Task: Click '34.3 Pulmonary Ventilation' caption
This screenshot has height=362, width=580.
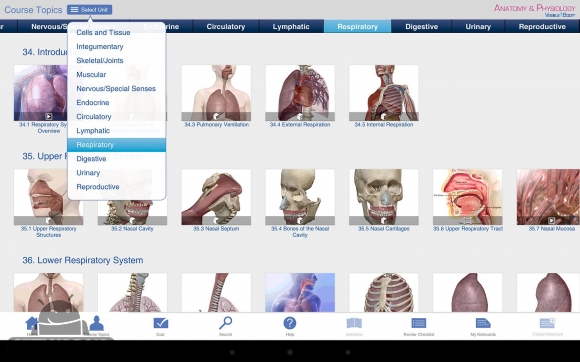Action: click(x=216, y=125)
